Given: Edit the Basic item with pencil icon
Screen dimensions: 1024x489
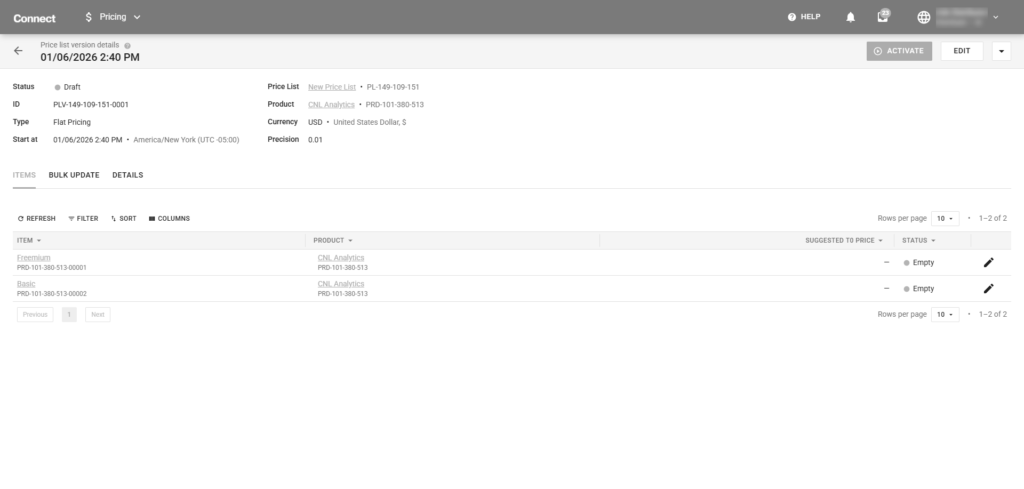Looking at the screenshot, I should (x=989, y=288).
